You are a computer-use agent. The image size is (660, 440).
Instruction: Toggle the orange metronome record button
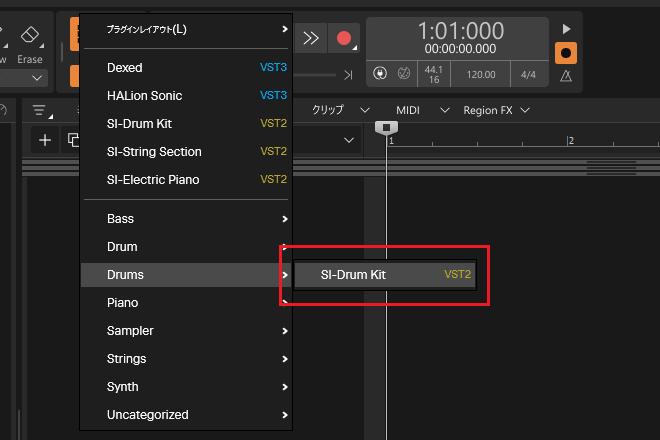[x=566, y=53]
